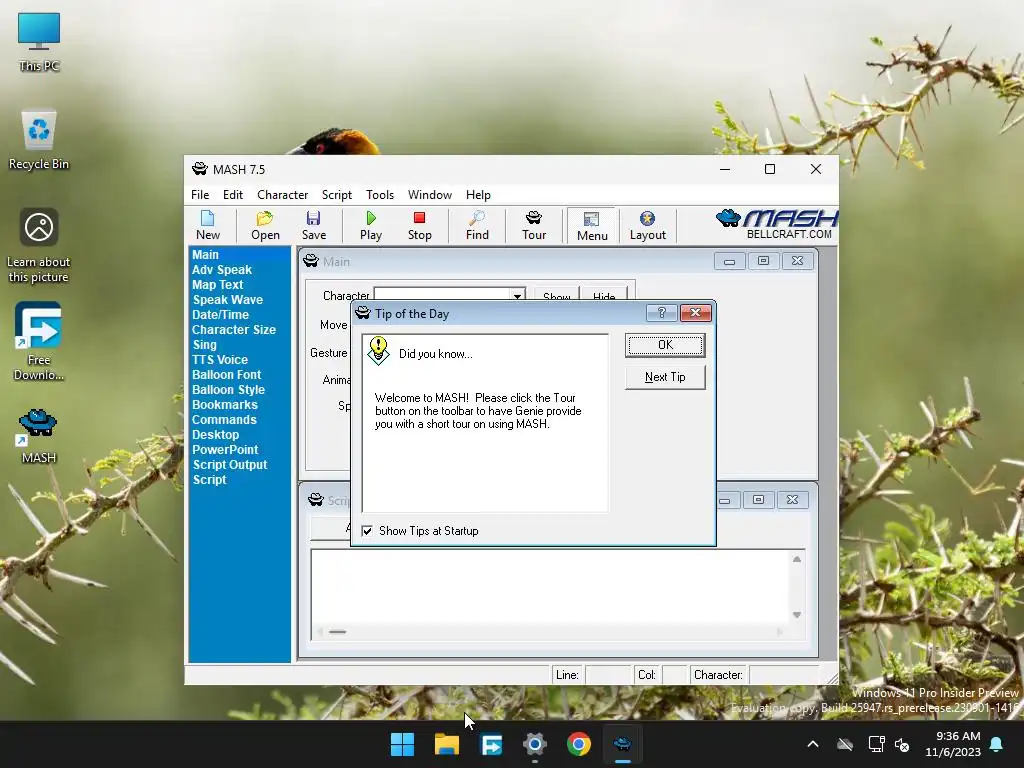Select Script Output in sidebar

click(x=230, y=465)
